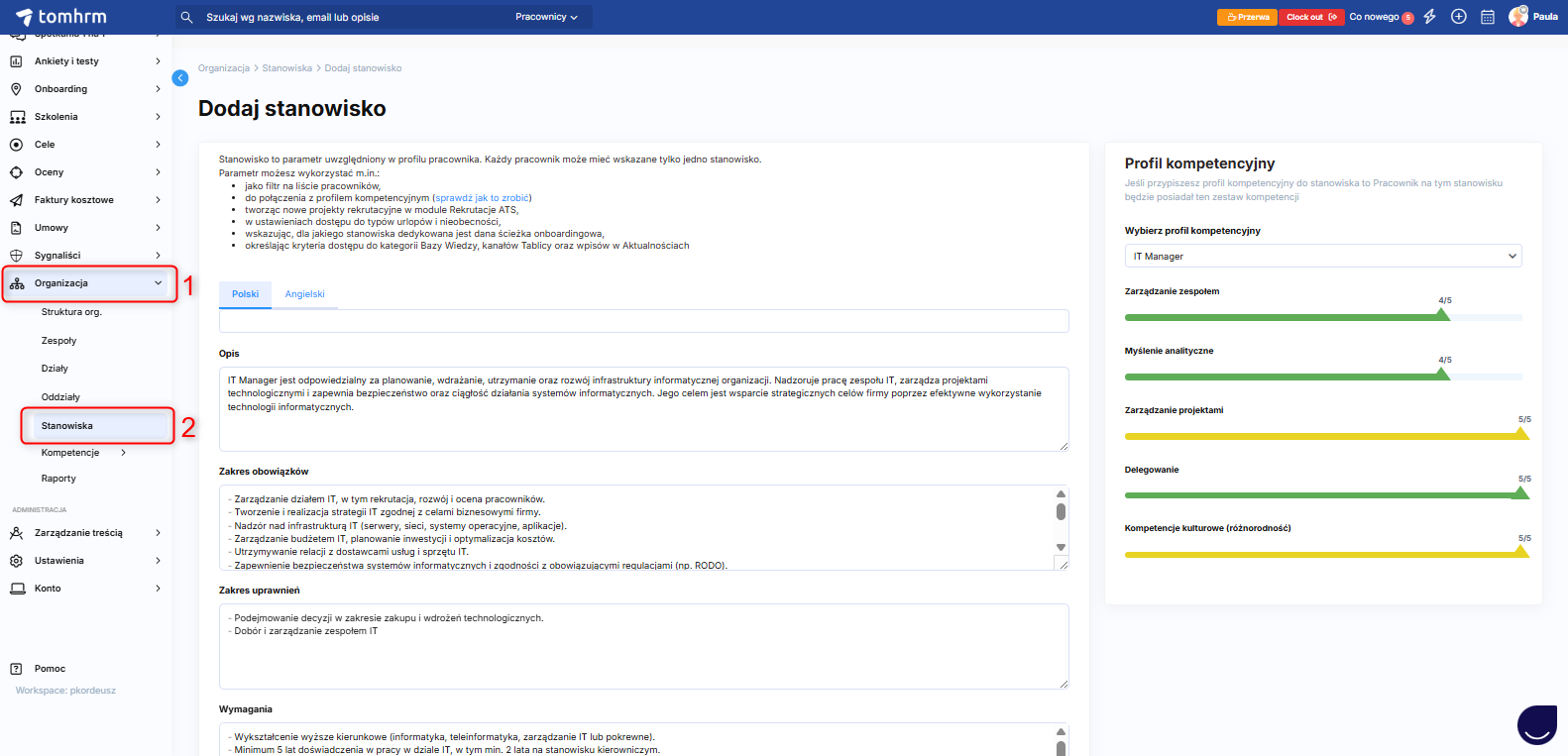This screenshot has height=756, width=1568.
Task: Open the Co nowego link
Action: pyautogui.click(x=1374, y=17)
